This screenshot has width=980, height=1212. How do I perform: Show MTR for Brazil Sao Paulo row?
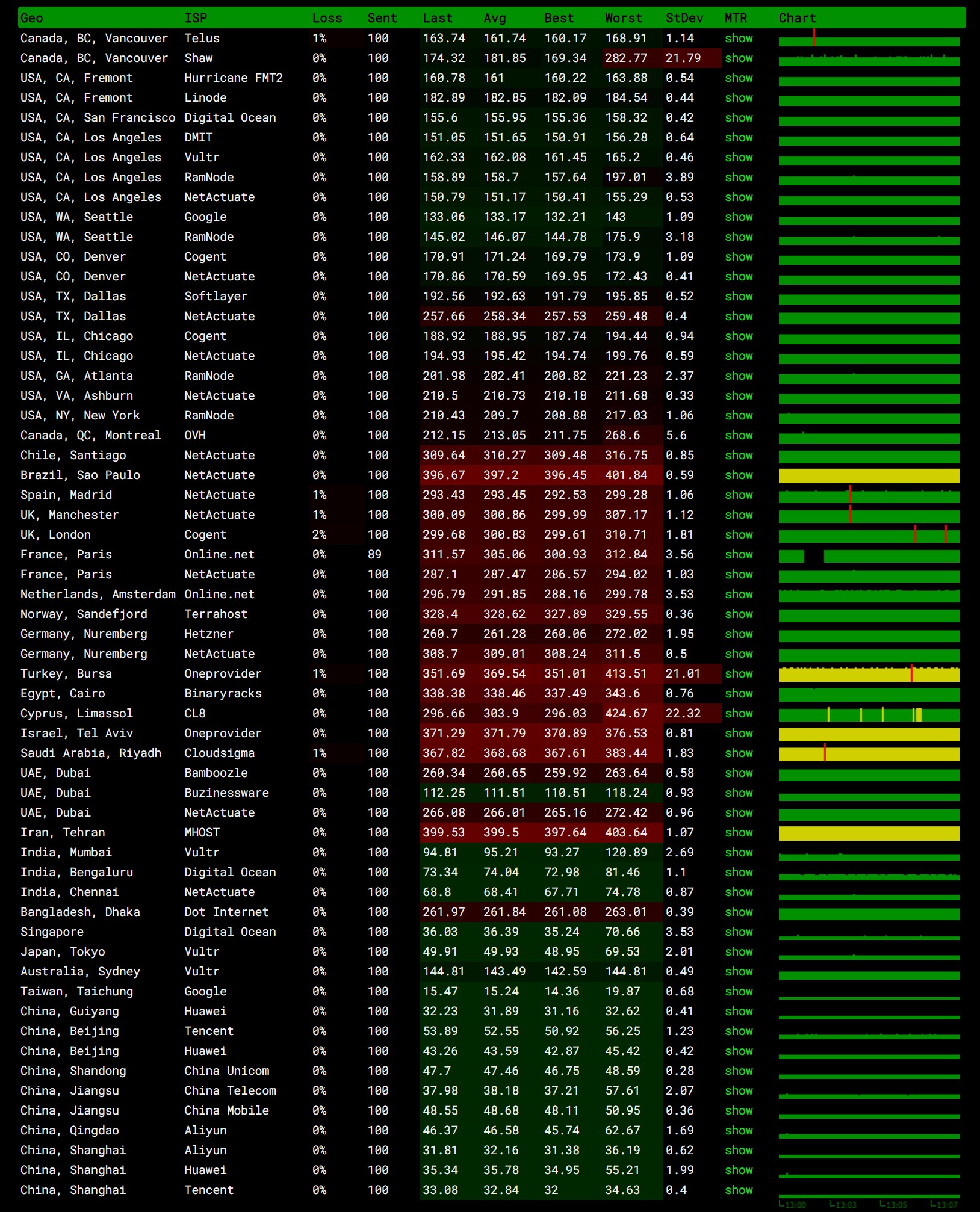[x=739, y=475]
